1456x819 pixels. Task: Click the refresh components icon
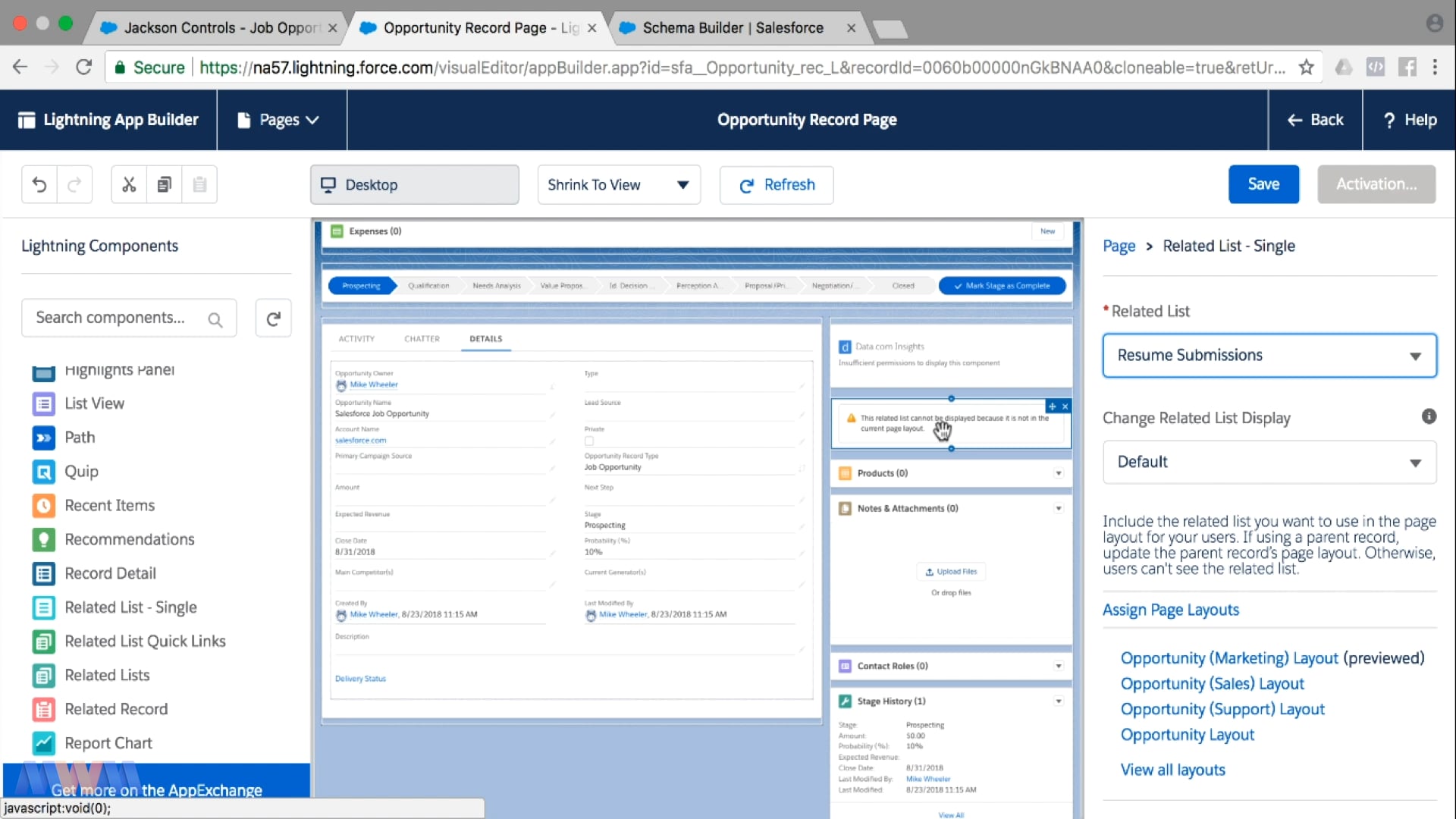click(x=275, y=318)
